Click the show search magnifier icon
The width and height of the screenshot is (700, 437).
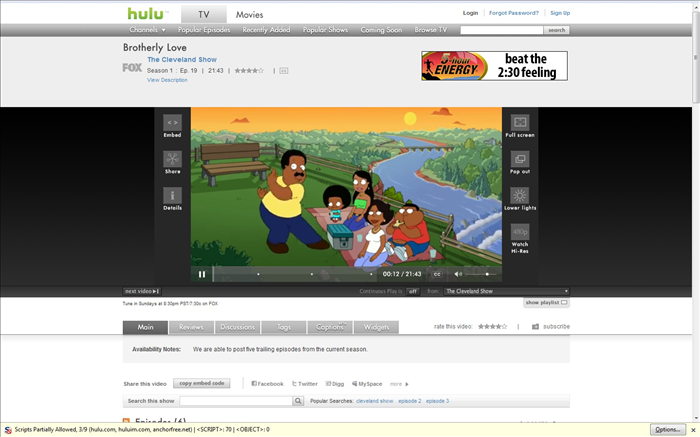(x=298, y=401)
